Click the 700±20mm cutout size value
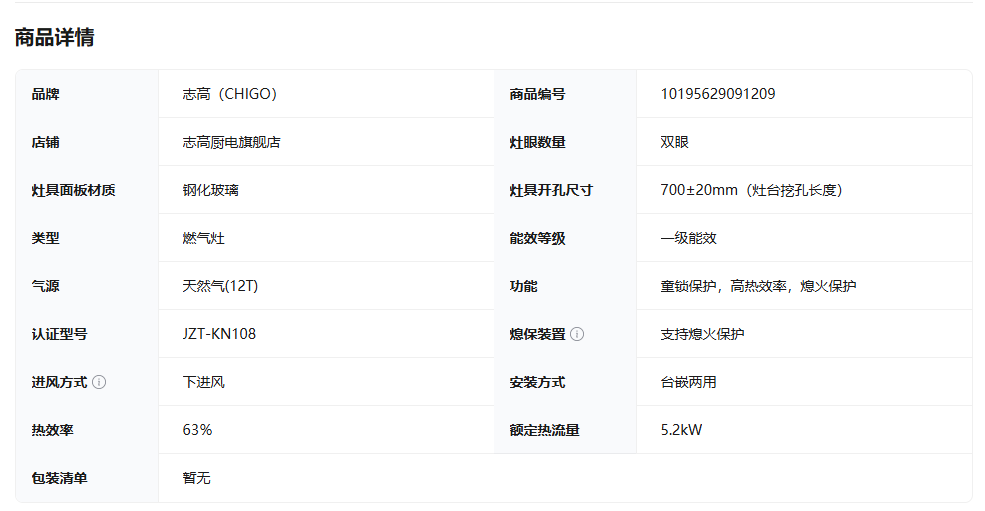Viewport: 985px width, 511px height. (x=753, y=190)
